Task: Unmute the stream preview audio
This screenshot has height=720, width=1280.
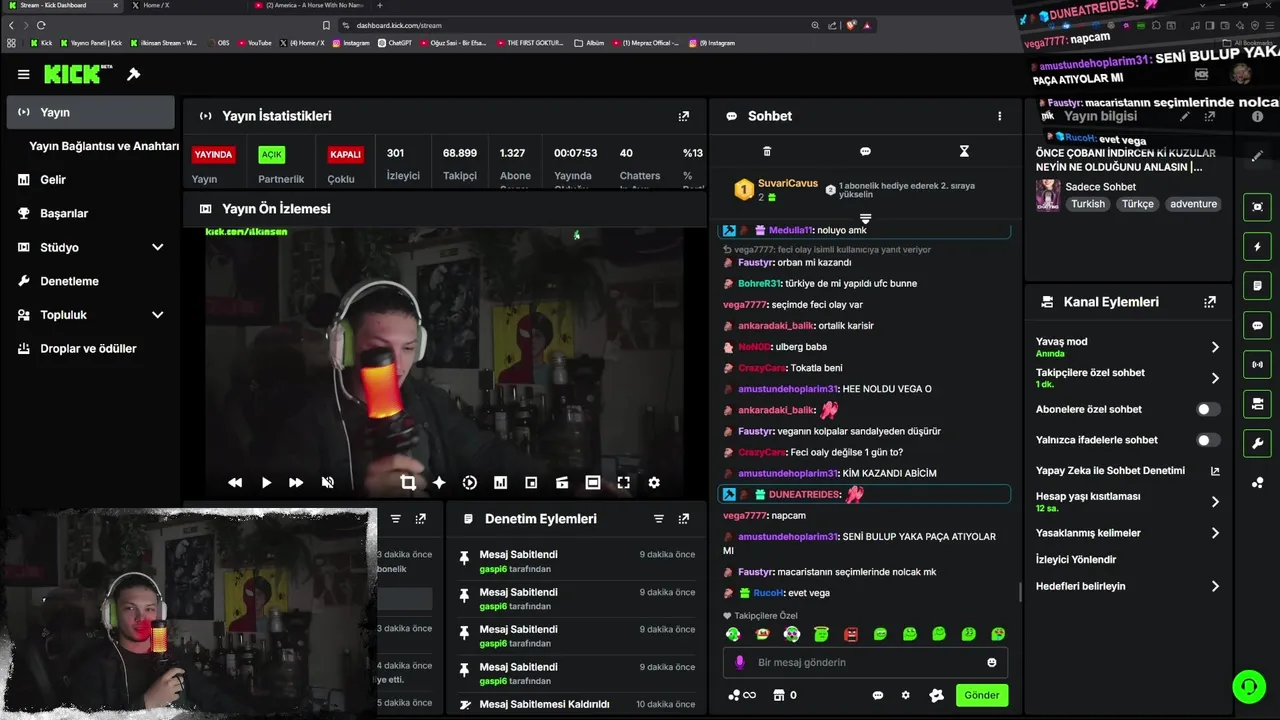Action: pos(327,482)
